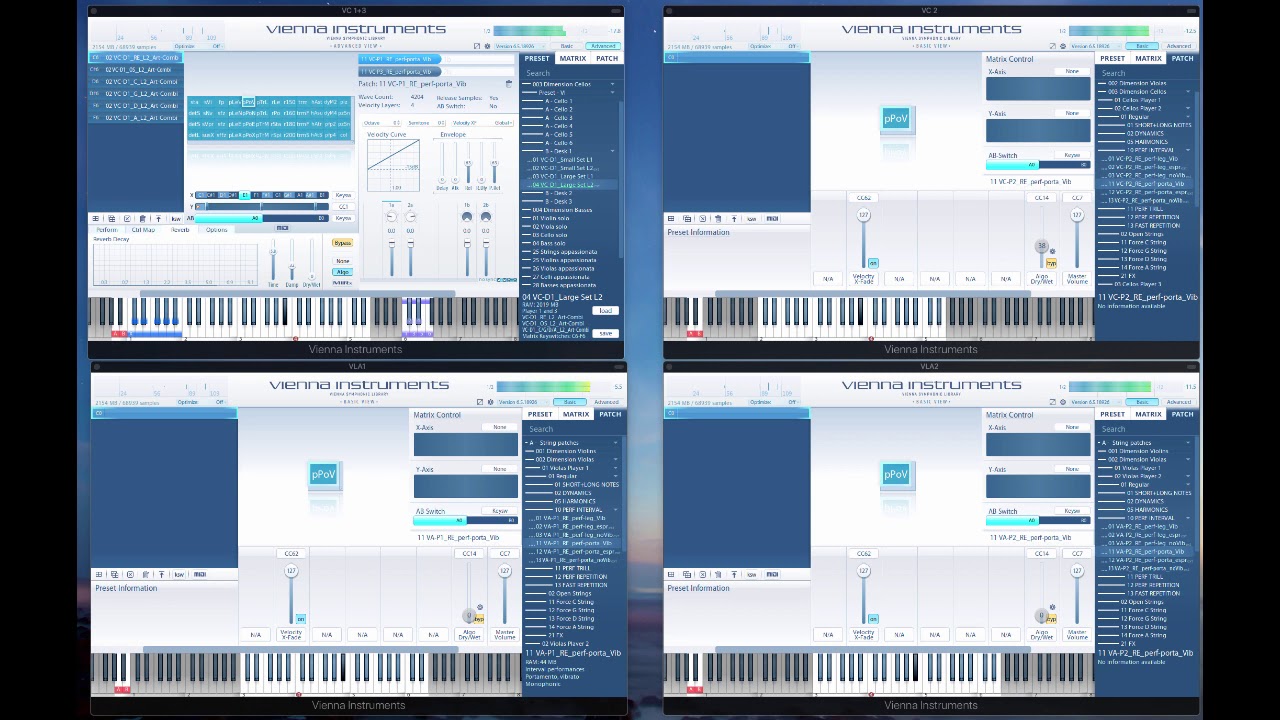Toggle Algo reverb bypass in VLA2
Viewport: 1280px width, 720px height.
[x=1051, y=619]
